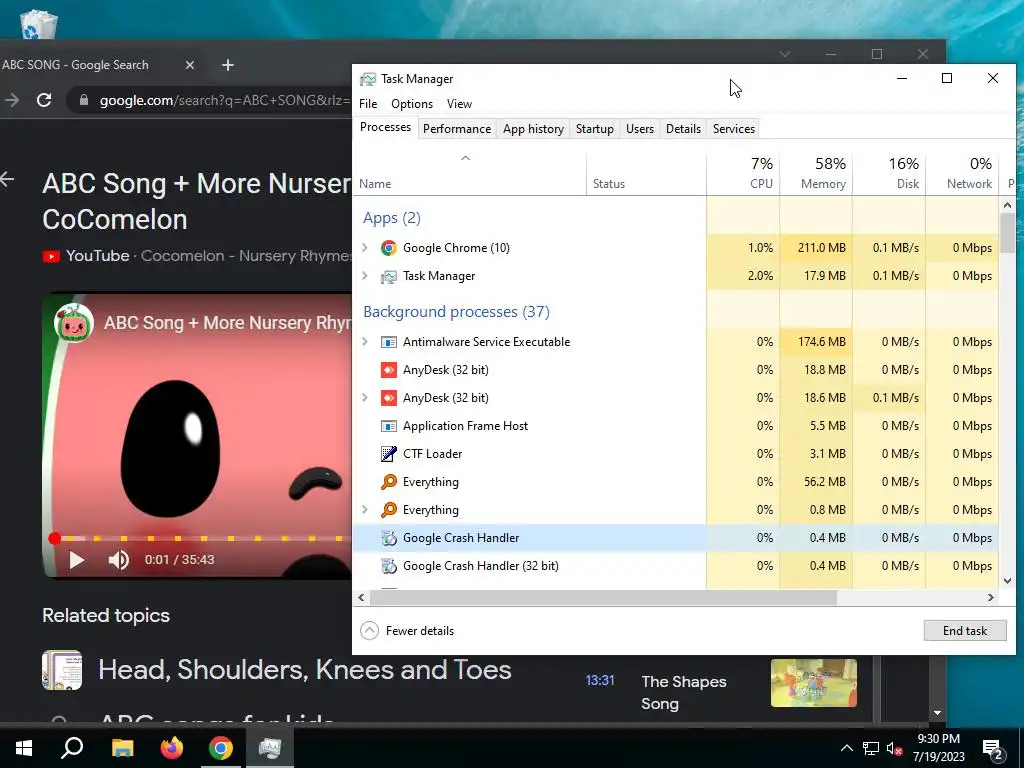Click the End task button
The height and width of the screenshot is (768, 1024).
click(x=965, y=631)
